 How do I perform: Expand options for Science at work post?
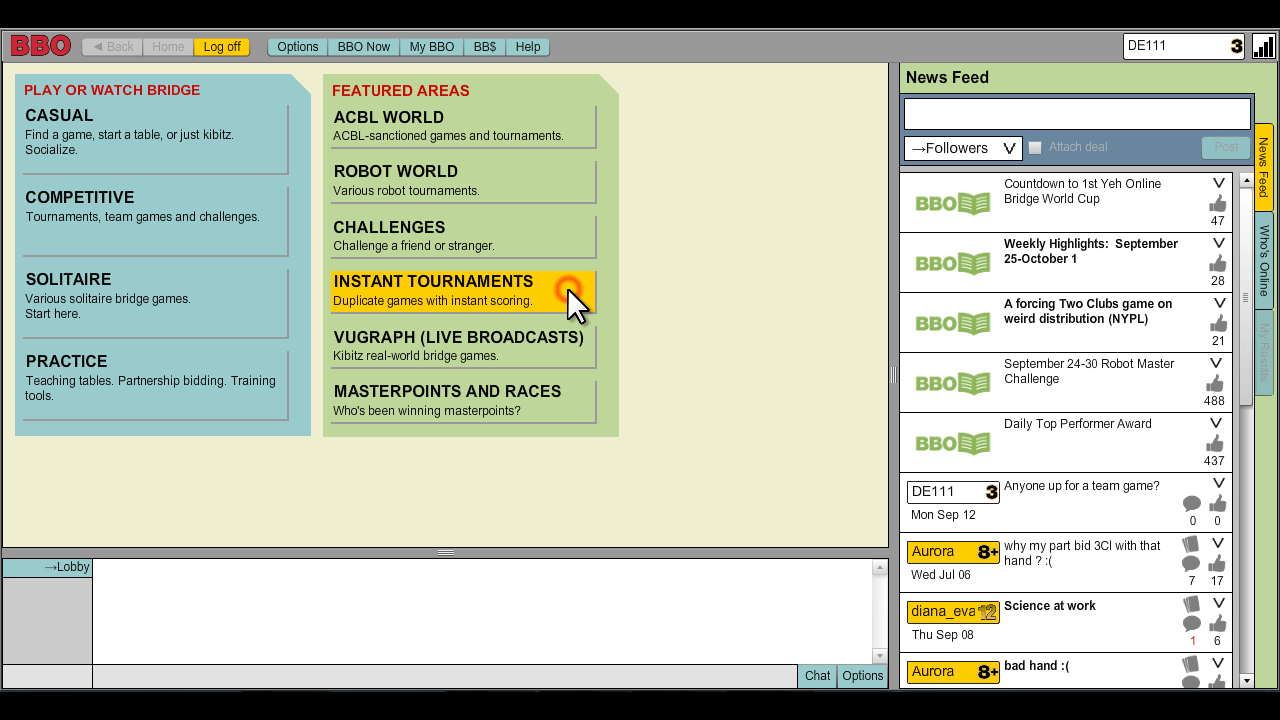point(1219,603)
